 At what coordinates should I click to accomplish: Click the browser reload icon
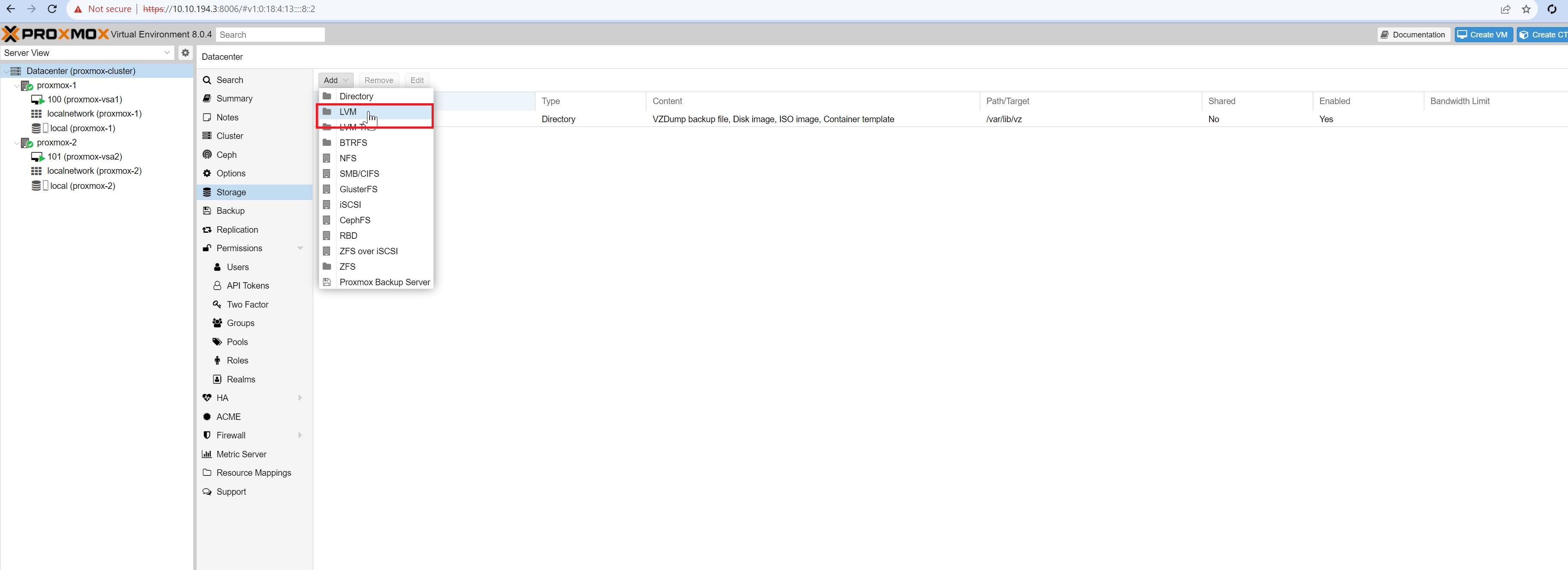click(52, 9)
